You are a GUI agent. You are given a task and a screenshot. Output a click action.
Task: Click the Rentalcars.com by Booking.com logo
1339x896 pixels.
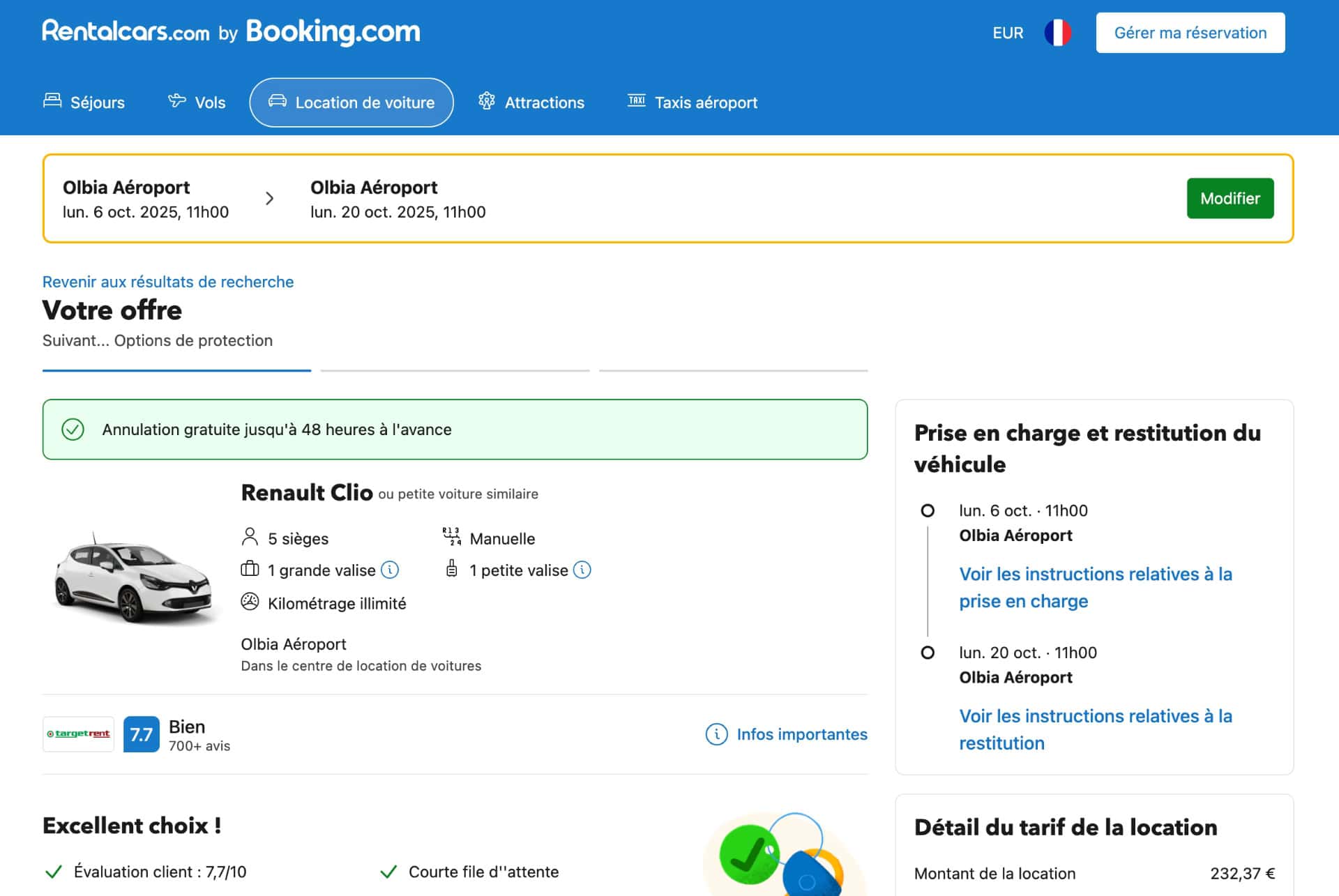pos(231,31)
